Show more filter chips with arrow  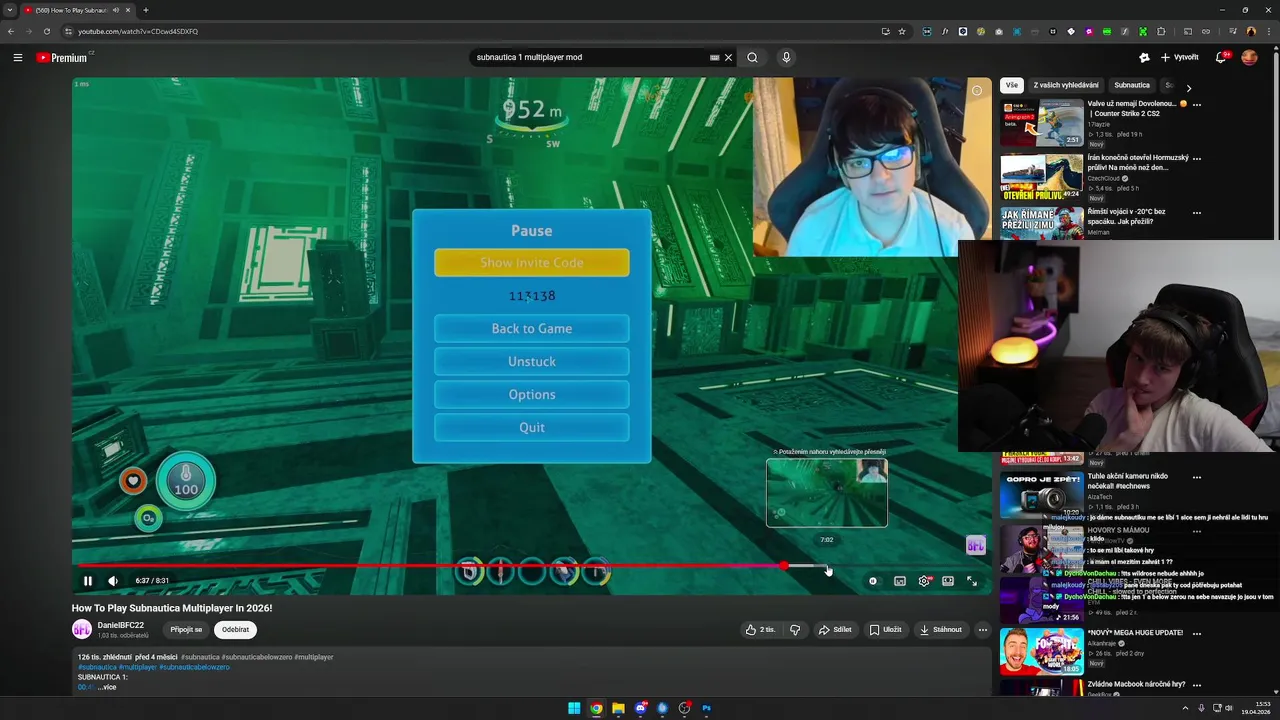[x=1188, y=88]
